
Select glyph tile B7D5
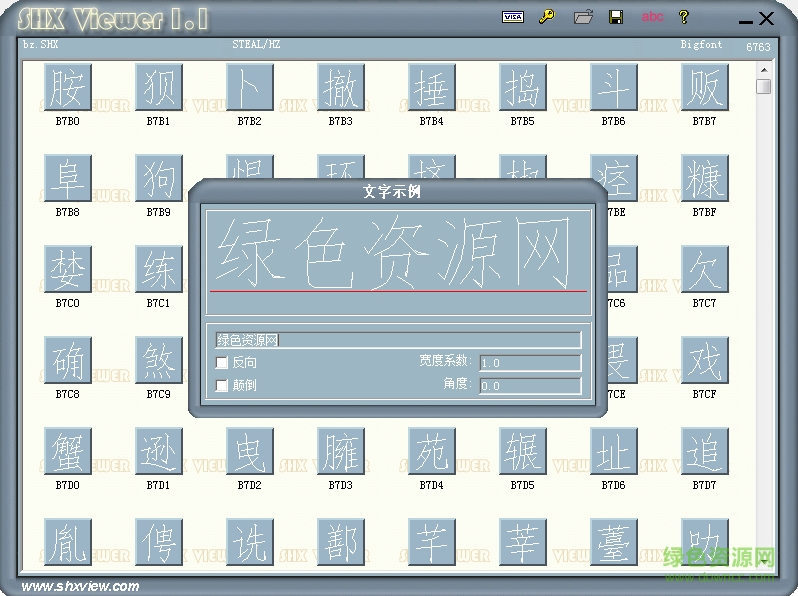pos(523,451)
